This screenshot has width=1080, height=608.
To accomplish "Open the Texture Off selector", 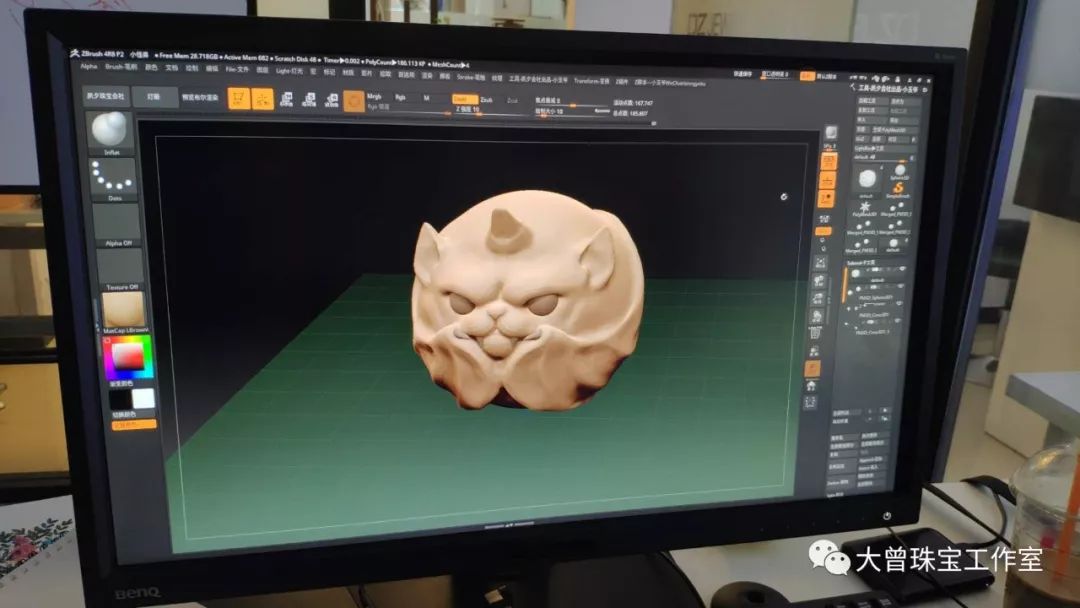I will point(119,267).
